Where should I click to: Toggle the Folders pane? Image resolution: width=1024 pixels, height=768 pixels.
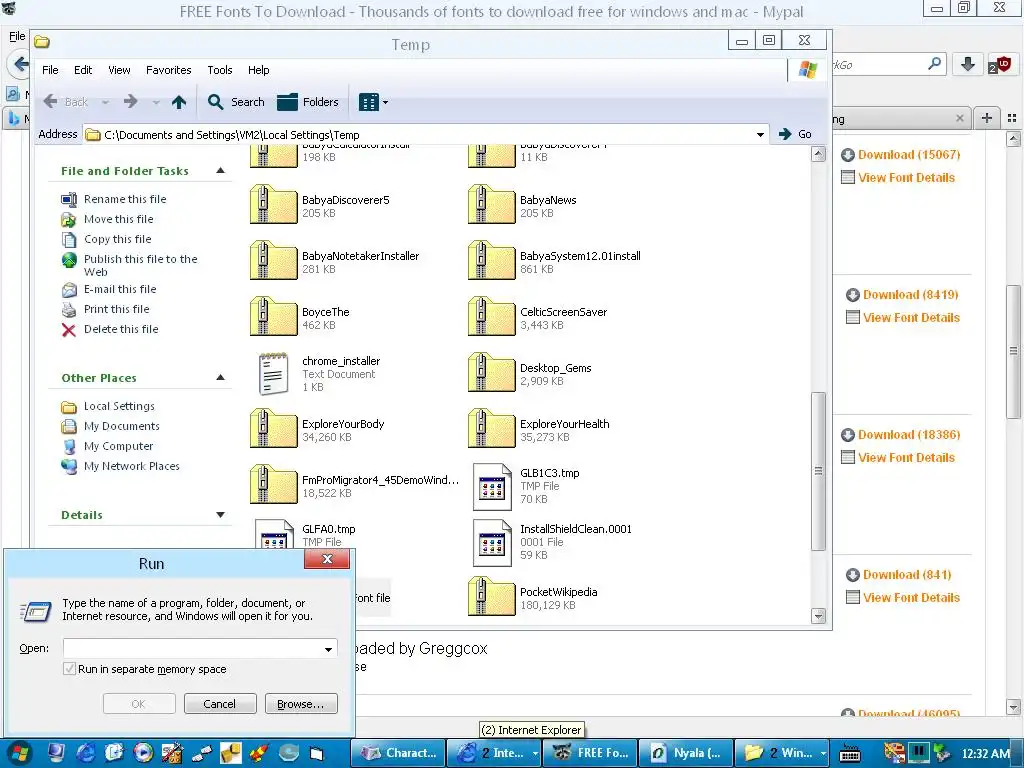click(x=308, y=102)
